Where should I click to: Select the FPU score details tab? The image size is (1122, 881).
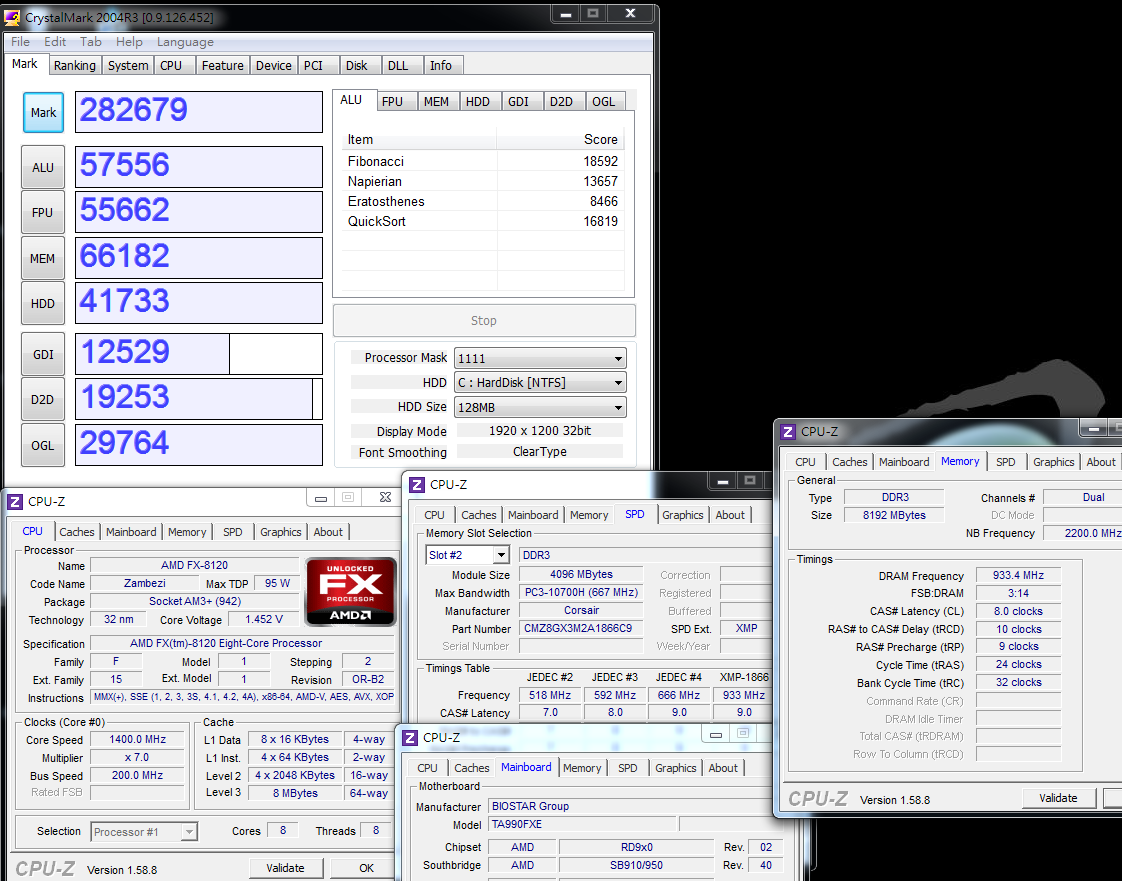click(x=392, y=101)
